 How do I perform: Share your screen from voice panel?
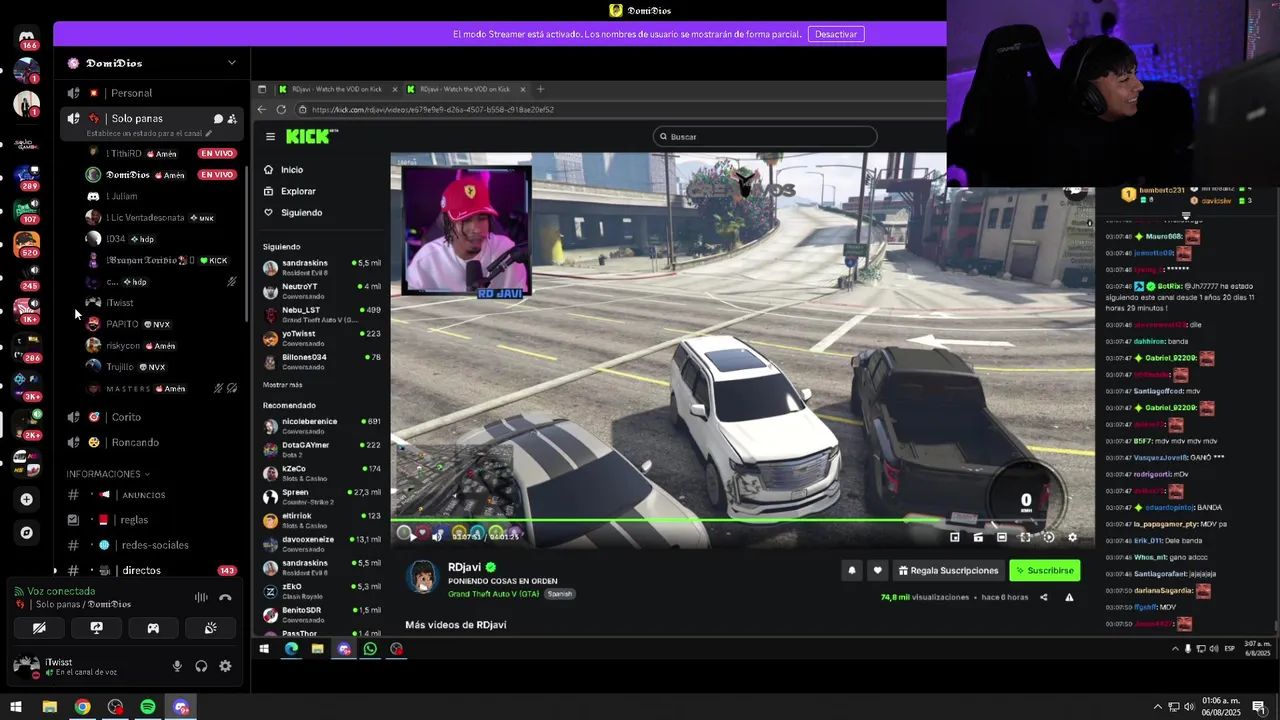[96, 628]
